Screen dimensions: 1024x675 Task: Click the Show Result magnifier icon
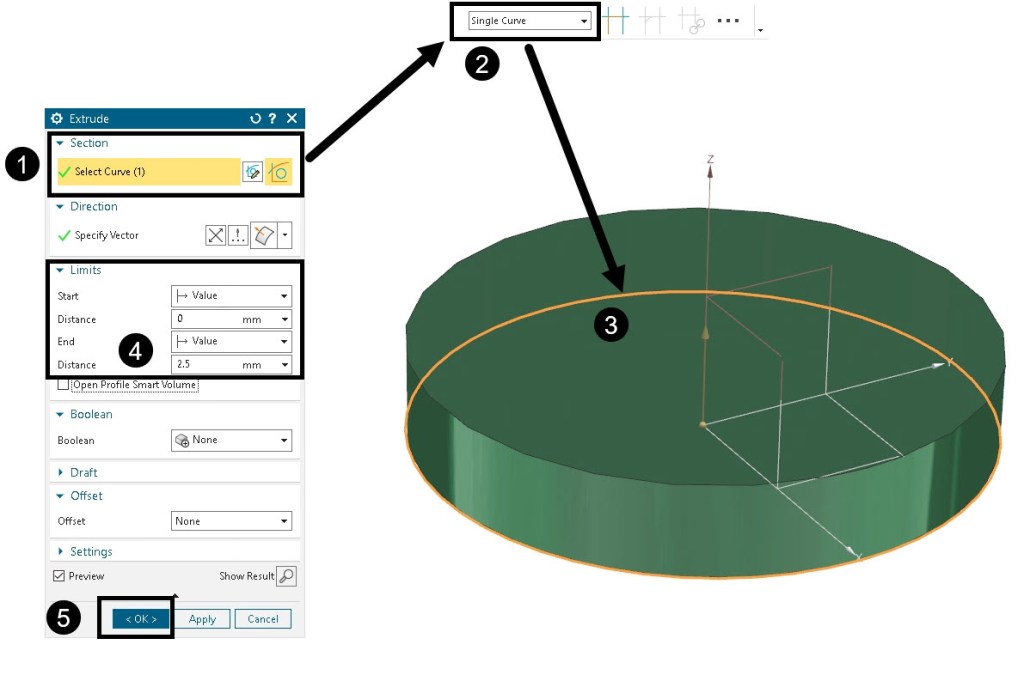(287, 576)
